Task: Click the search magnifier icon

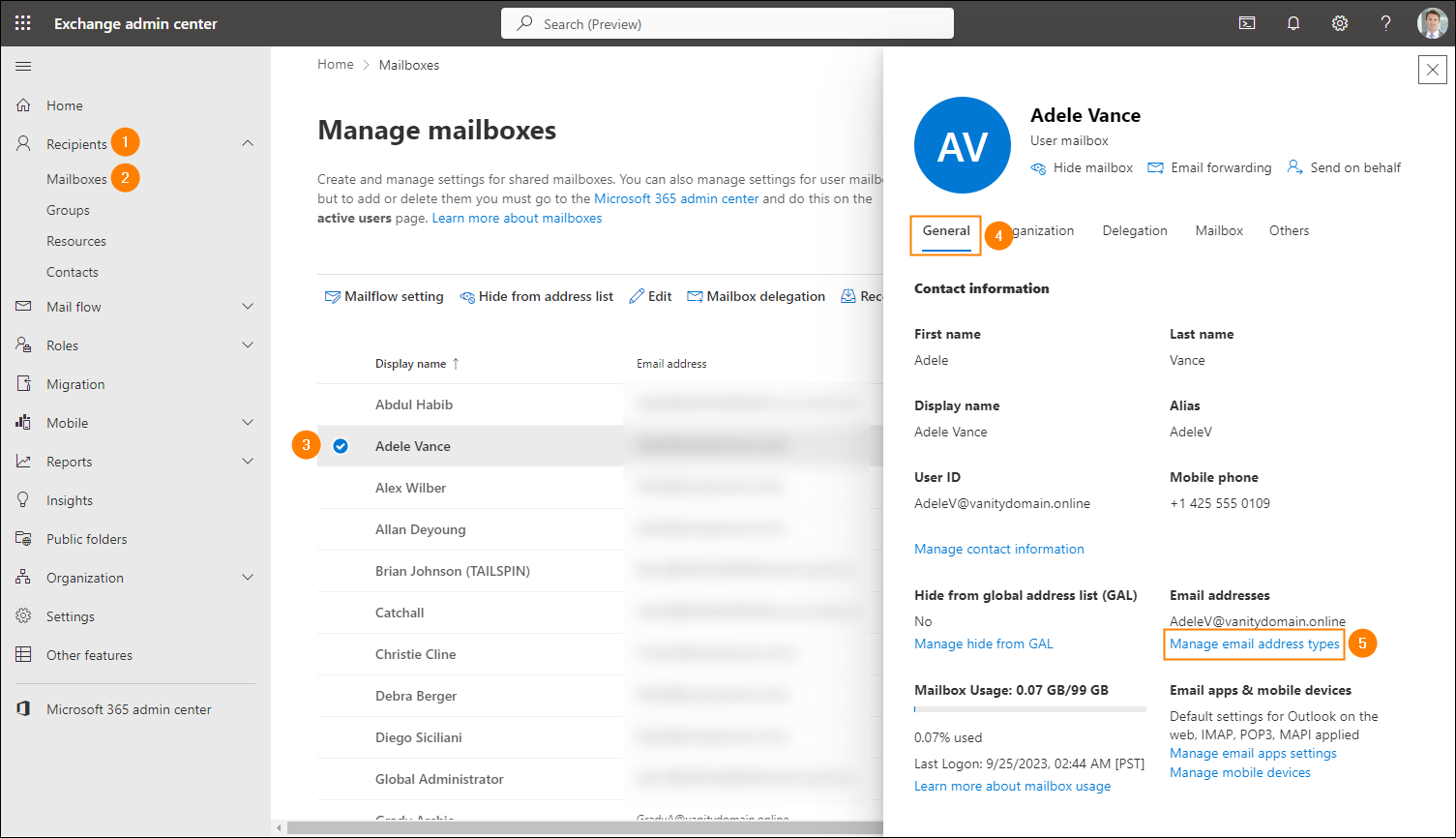Action: (x=524, y=23)
